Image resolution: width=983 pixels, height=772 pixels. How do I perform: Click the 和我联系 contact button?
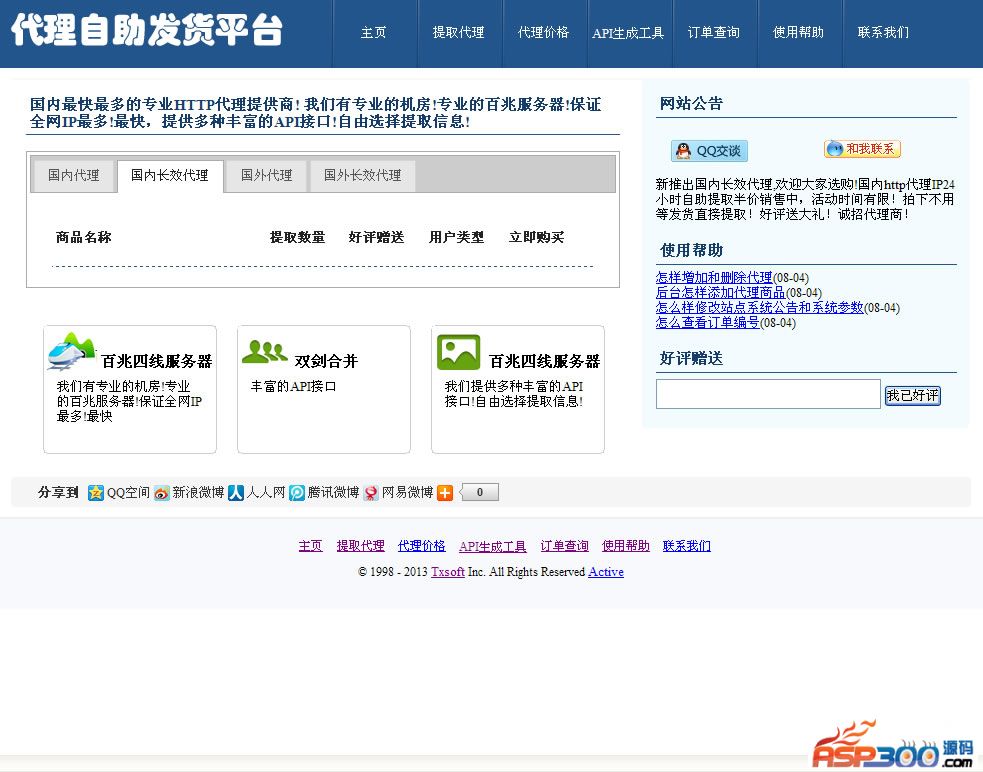tap(862, 149)
